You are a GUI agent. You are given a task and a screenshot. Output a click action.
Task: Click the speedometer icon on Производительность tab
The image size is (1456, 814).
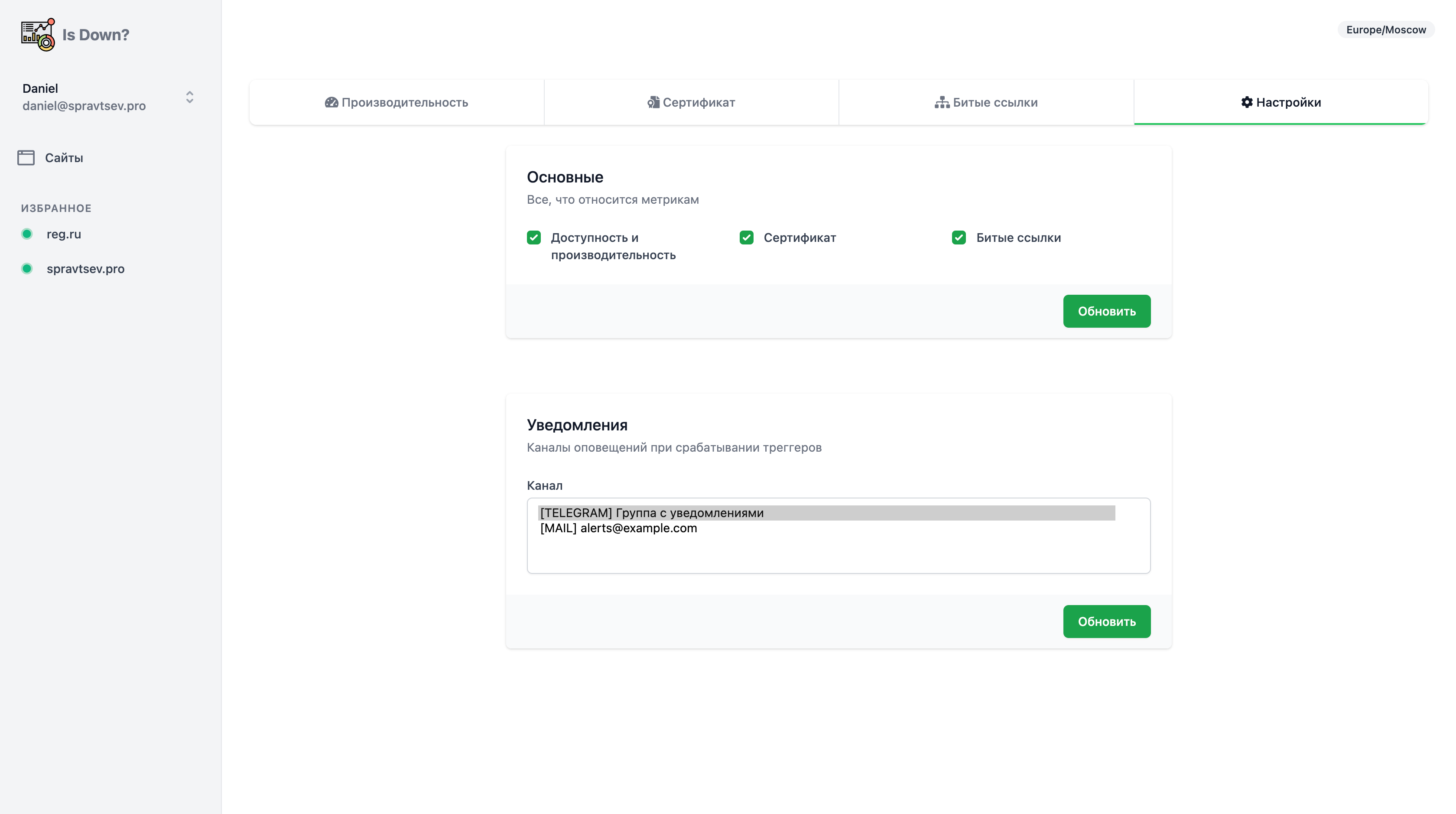click(331, 102)
